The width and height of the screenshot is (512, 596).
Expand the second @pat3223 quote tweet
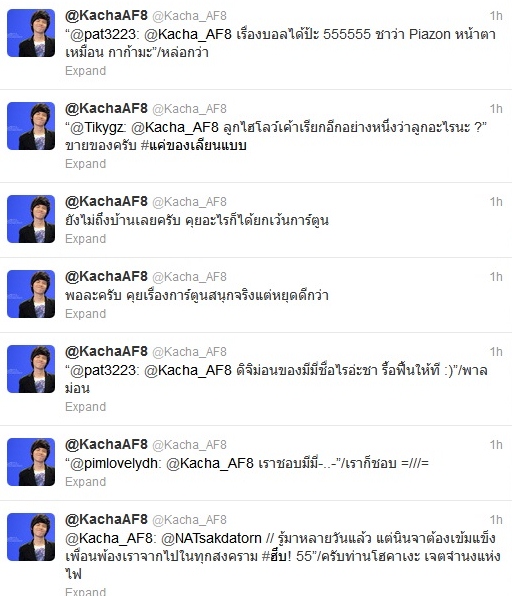click(86, 406)
